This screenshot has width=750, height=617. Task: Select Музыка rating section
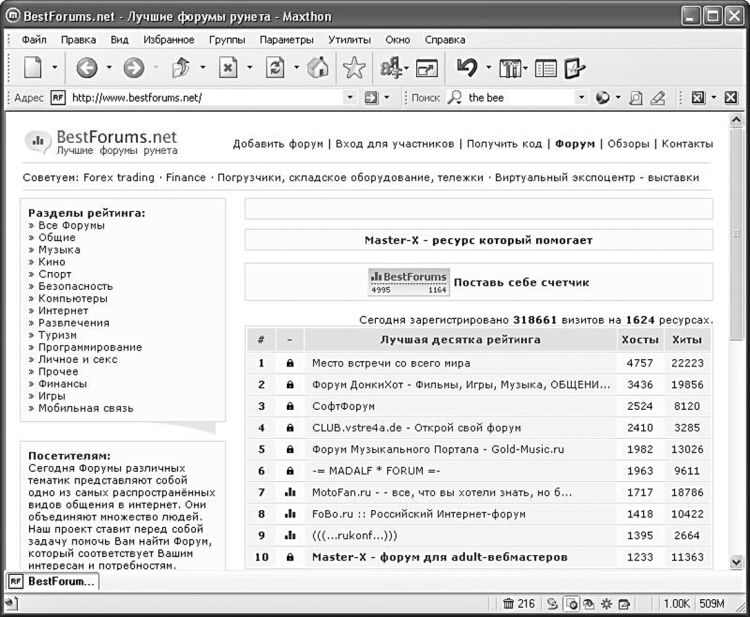click(x=59, y=250)
